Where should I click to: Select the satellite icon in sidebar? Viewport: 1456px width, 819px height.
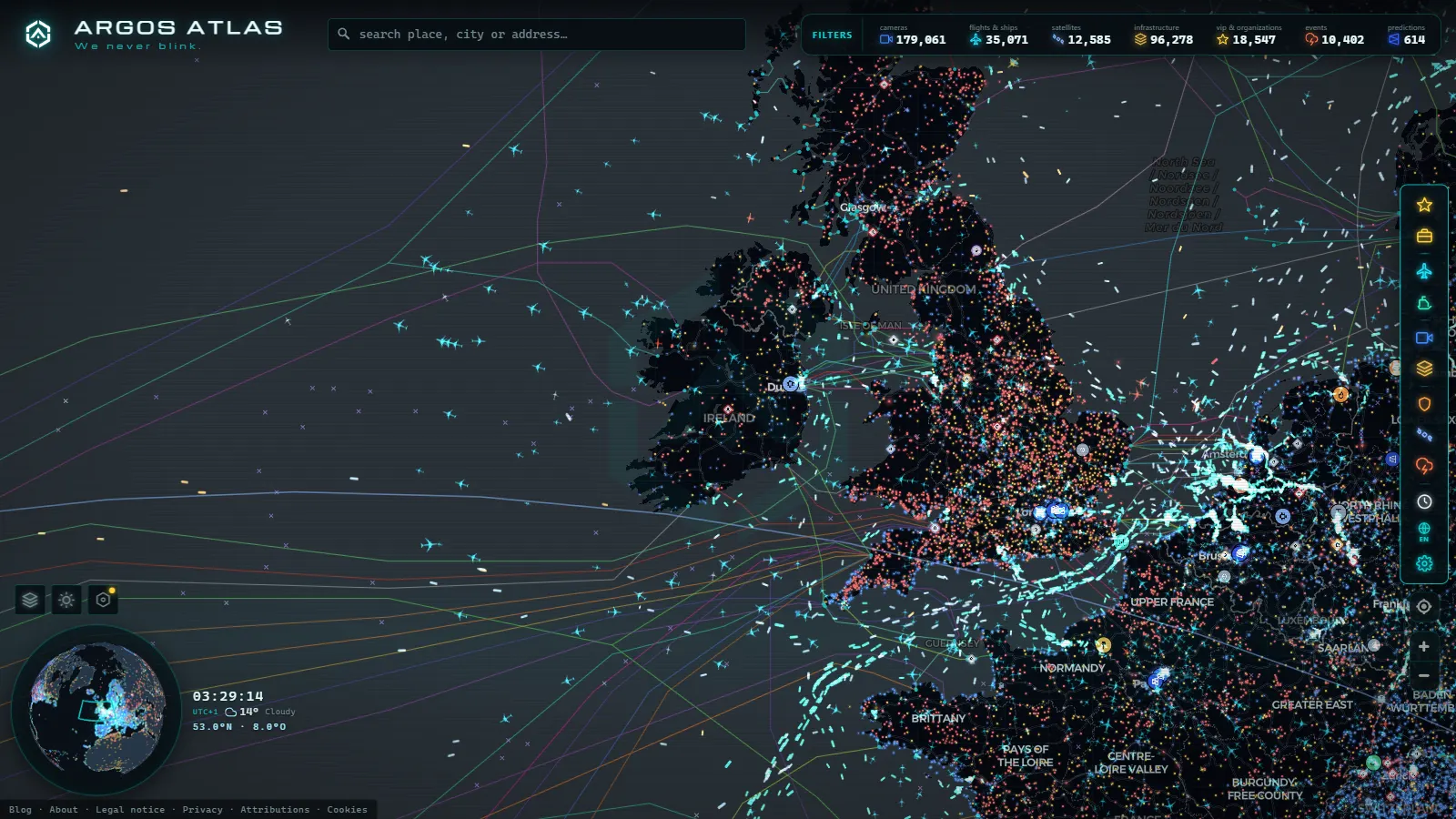(x=1424, y=435)
